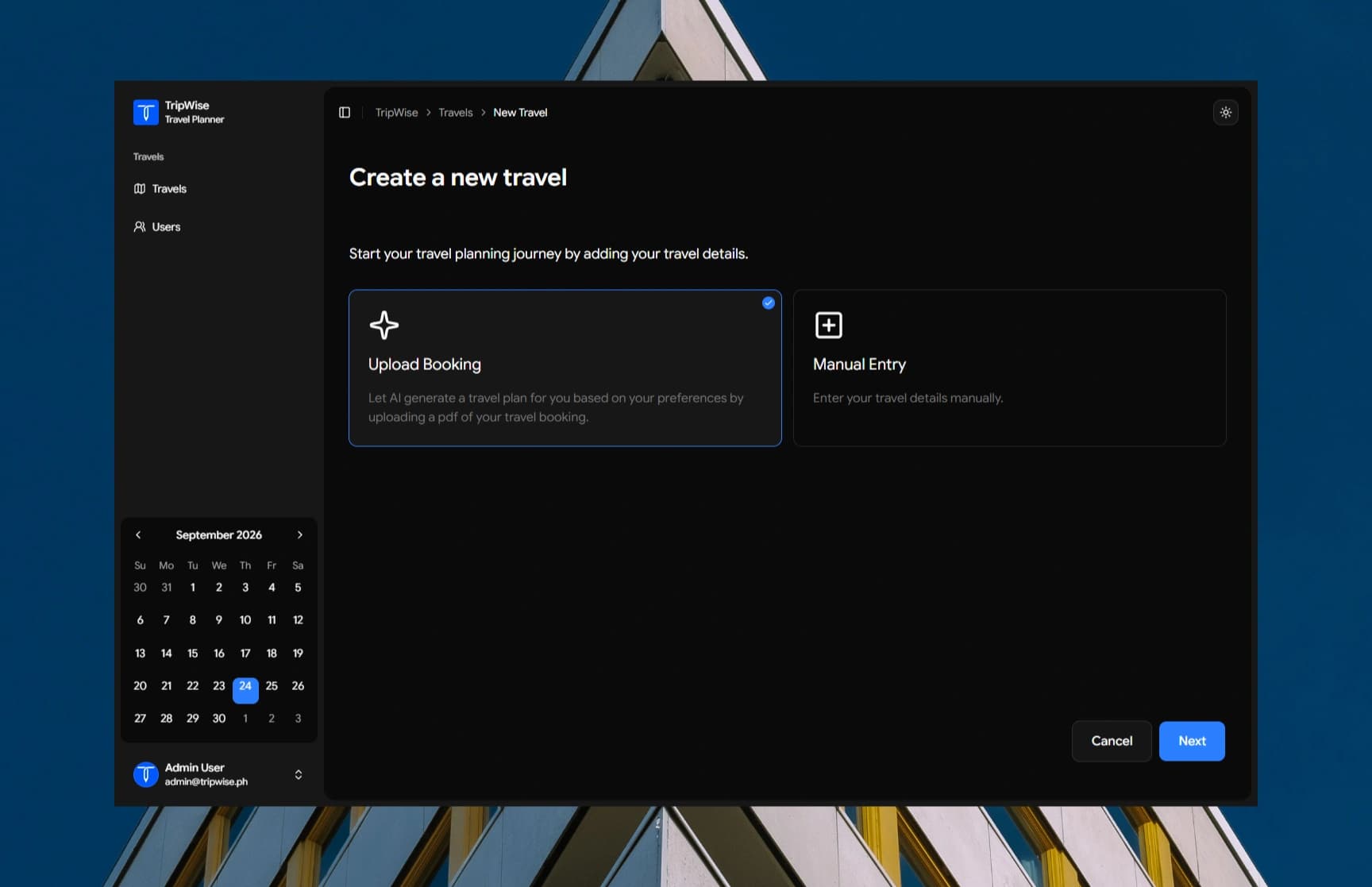Click the TripWise logo icon in sidebar
This screenshot has height=887, width=1372.
click(145, 112)
